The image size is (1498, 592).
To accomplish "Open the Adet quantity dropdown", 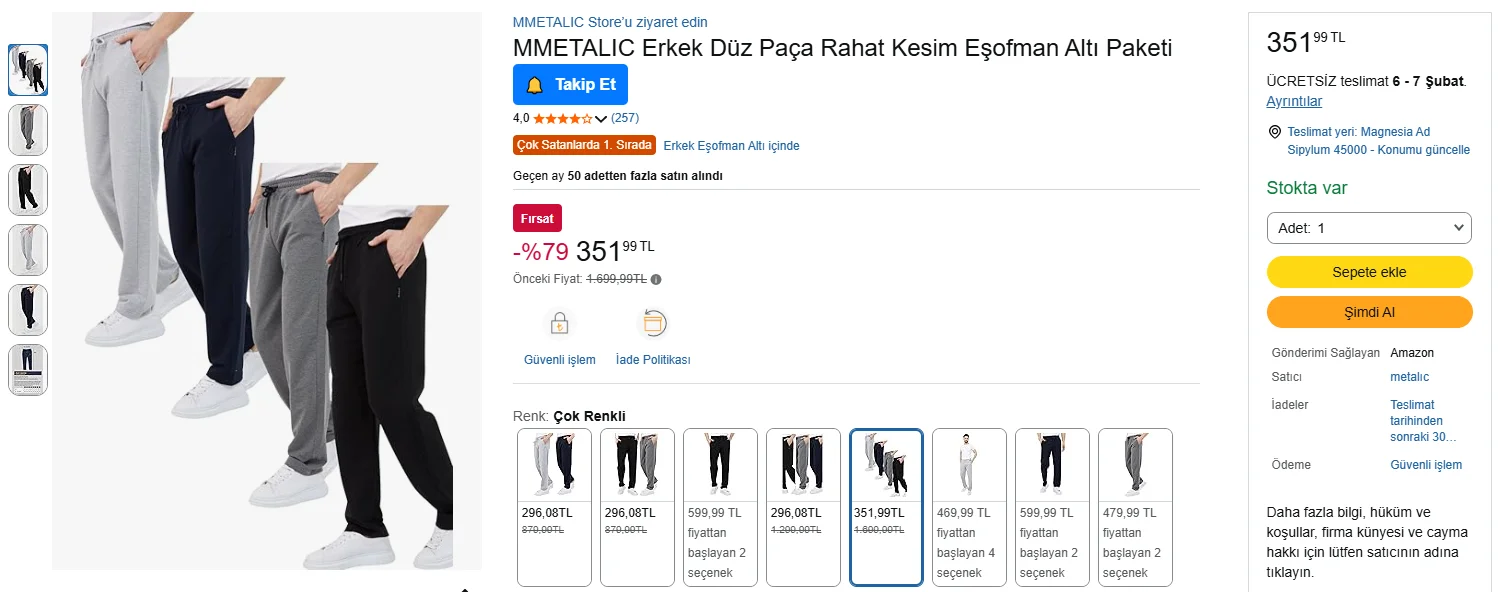I will click(x=1369, y=228).
